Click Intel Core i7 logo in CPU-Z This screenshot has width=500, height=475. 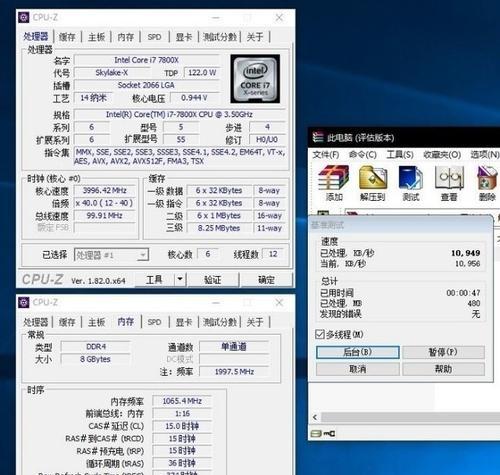(255, 79)
